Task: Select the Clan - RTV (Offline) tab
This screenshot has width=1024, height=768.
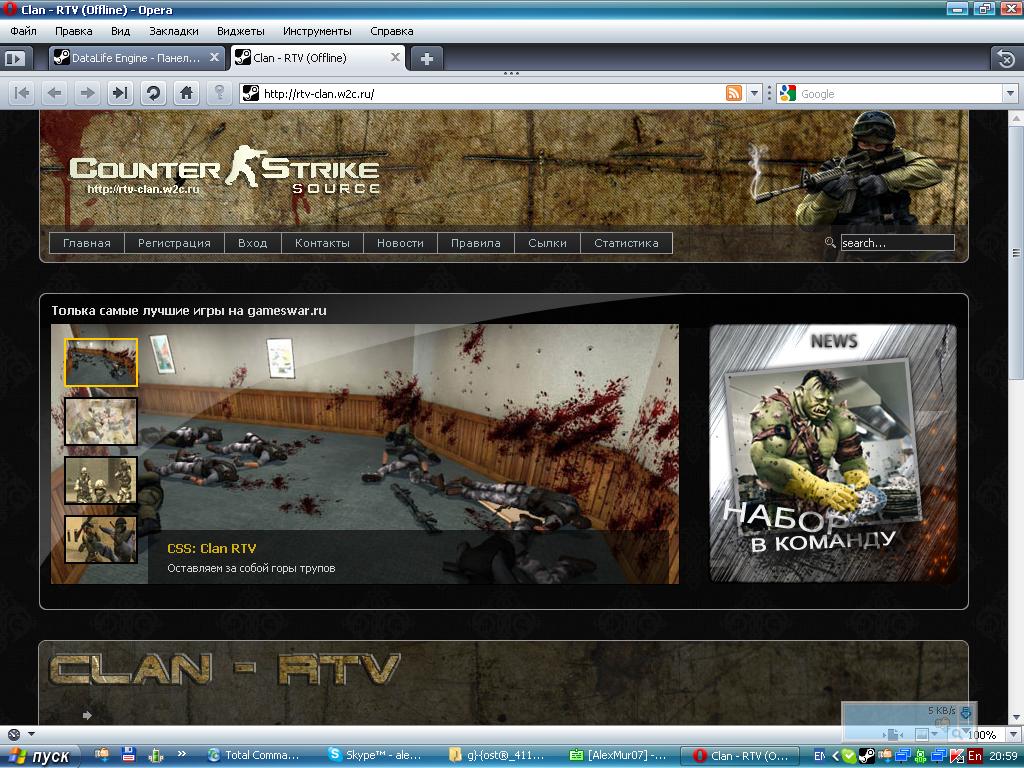Action: click(318, 58)
